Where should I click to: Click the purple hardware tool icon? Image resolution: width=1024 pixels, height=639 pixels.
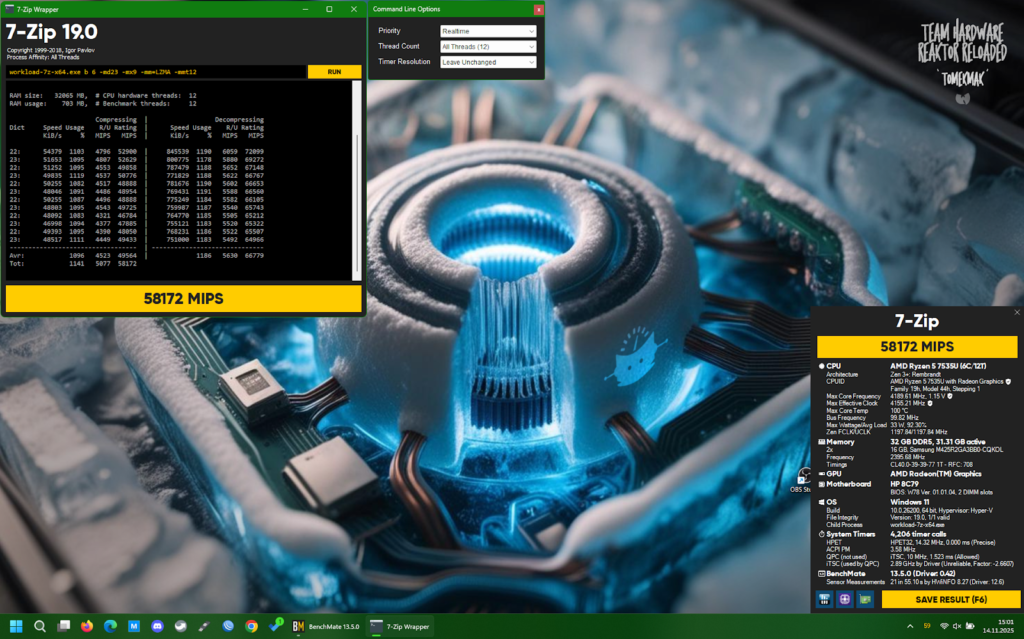click(x=845, y=599)
